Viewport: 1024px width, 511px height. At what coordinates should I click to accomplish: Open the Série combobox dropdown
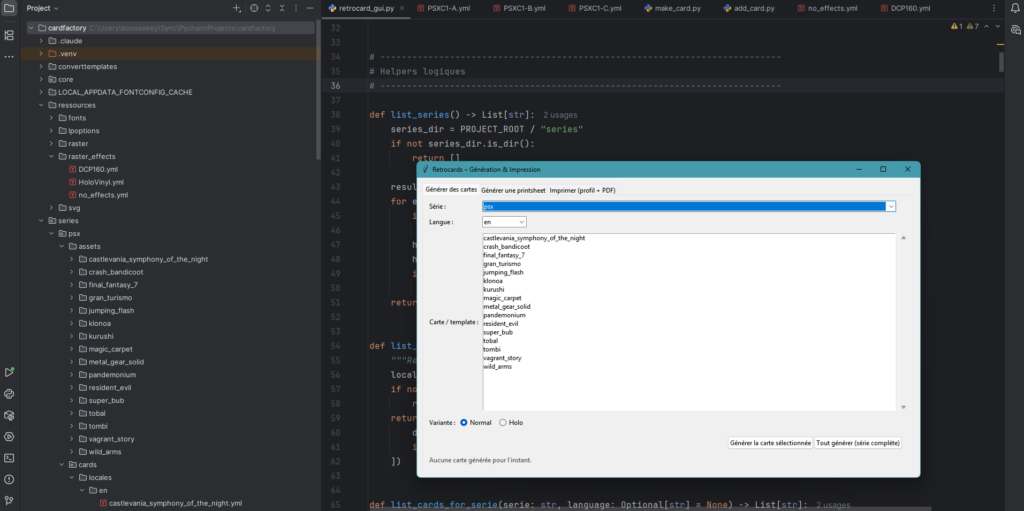tap(890, 206)
